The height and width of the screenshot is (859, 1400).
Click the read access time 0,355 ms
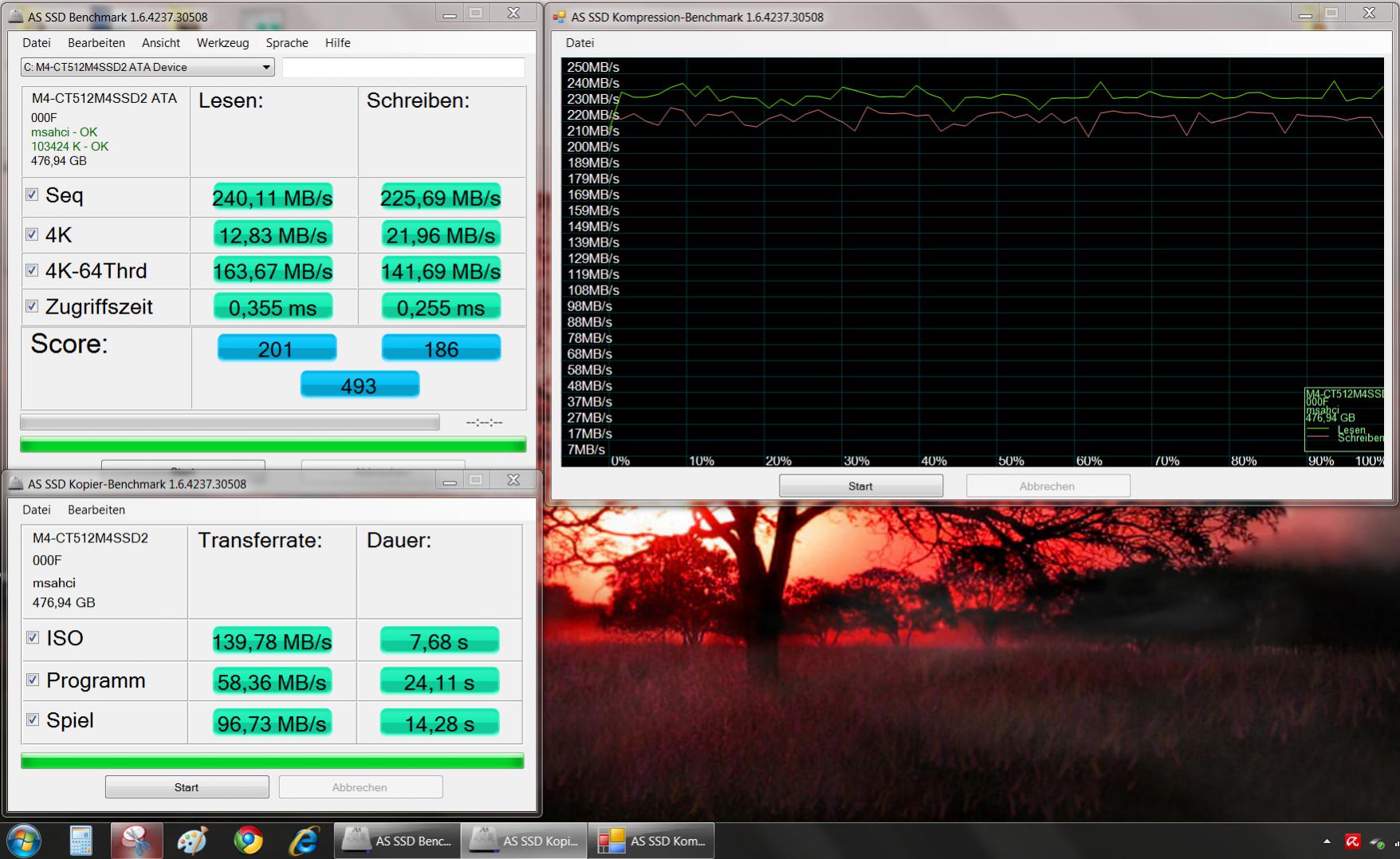[273, 308]
